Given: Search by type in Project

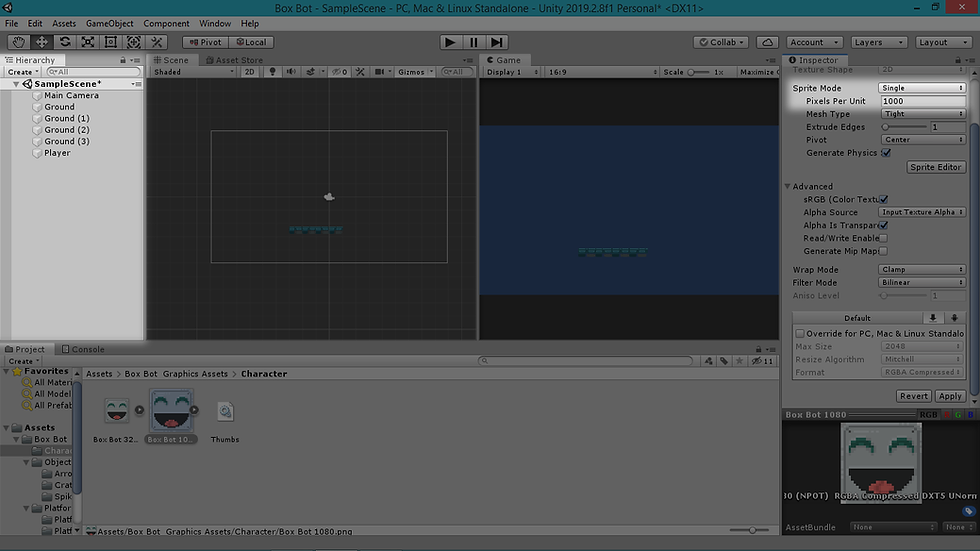Looking at the screenshot, I should click(x=708, y=360).
